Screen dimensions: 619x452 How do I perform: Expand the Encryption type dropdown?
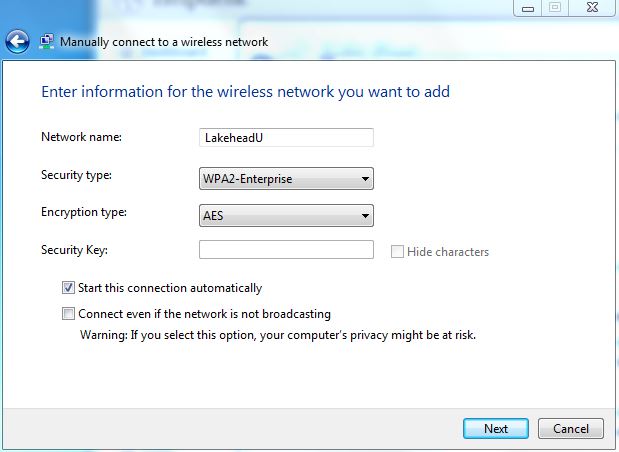tap(286, 215)
